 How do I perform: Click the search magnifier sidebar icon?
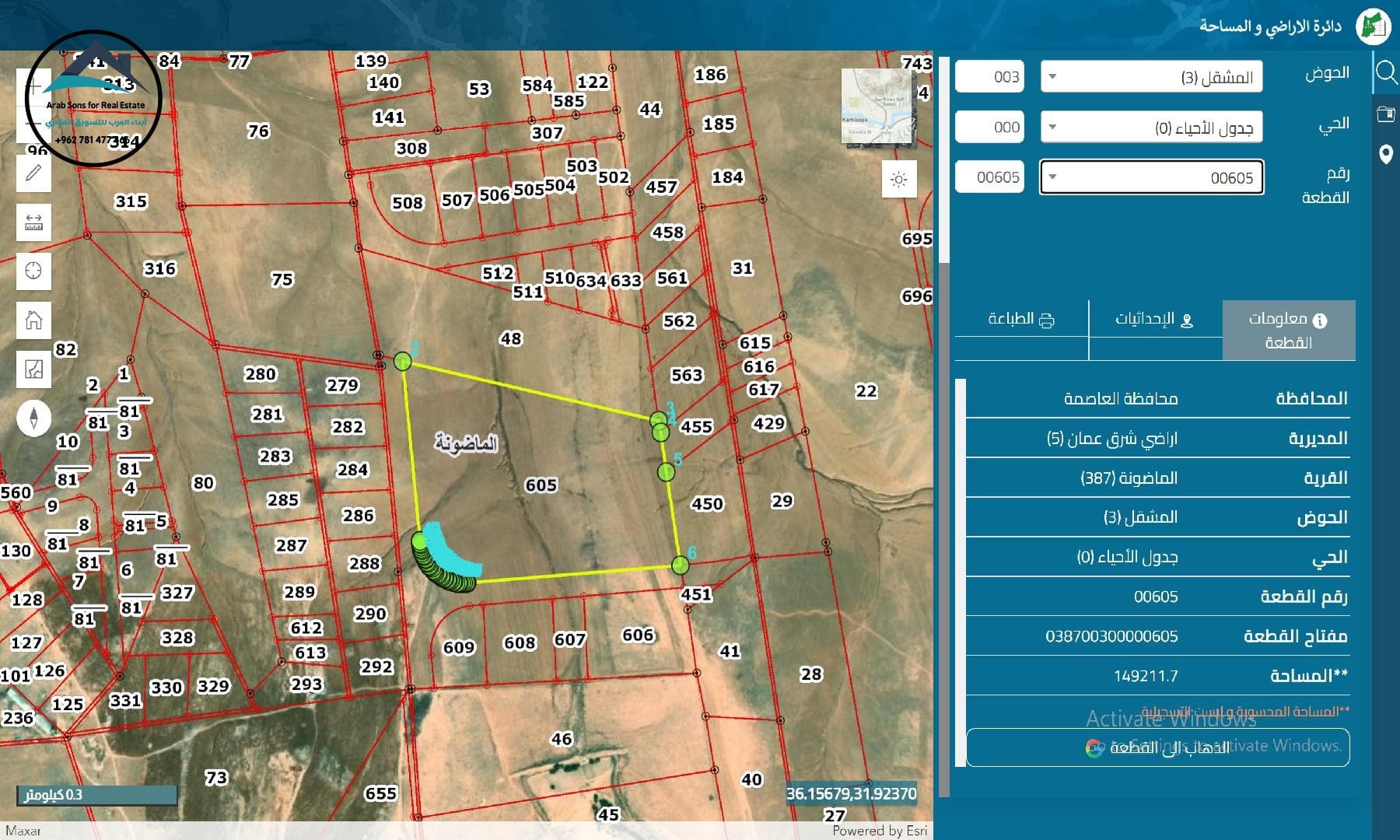coord(1386,73)
